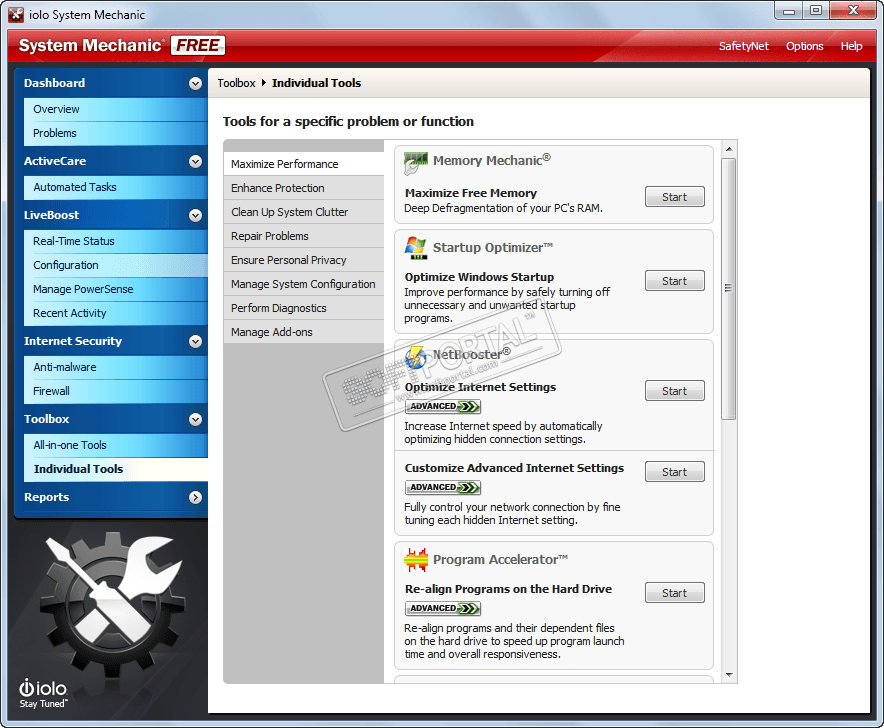Click the wrench and screwdriver gear logo
Image resolution: width=884 pixels, height=728 pixels.
tap(112, 603)
